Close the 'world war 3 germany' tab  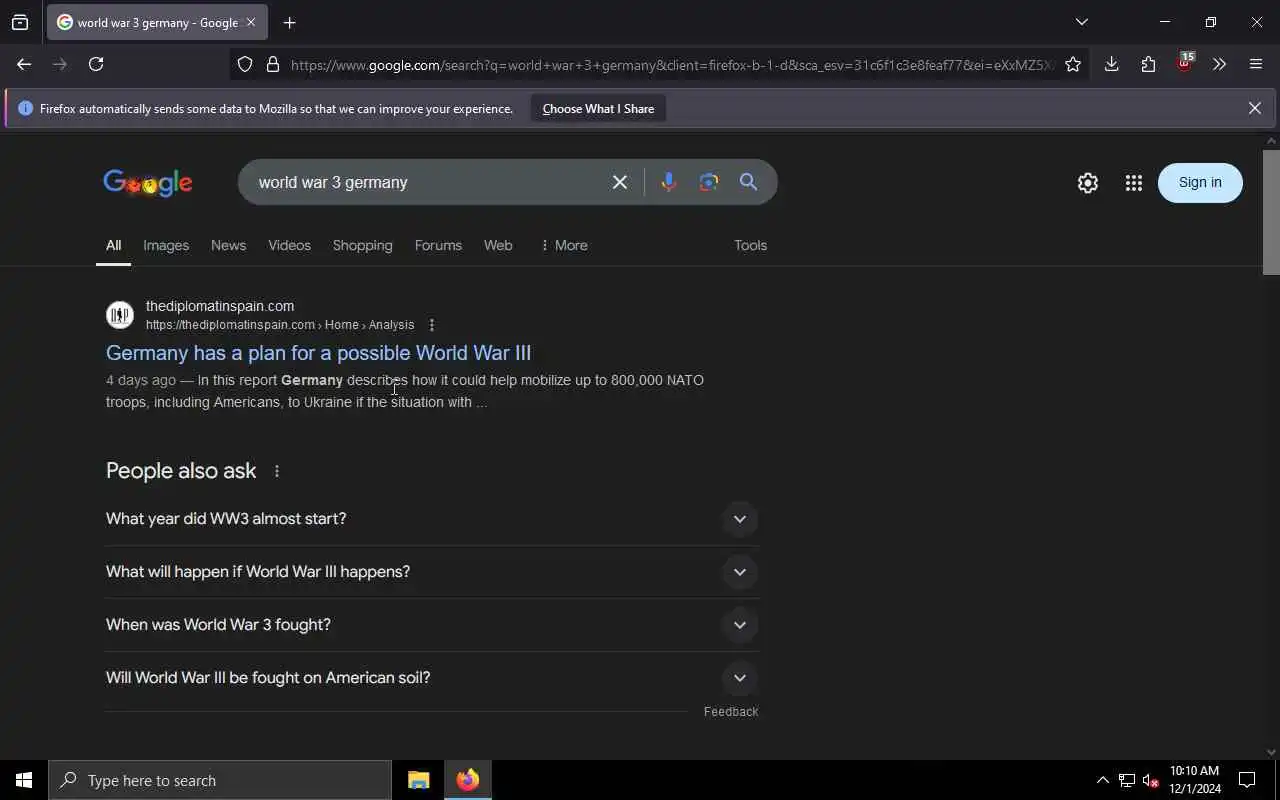[251, 22]
